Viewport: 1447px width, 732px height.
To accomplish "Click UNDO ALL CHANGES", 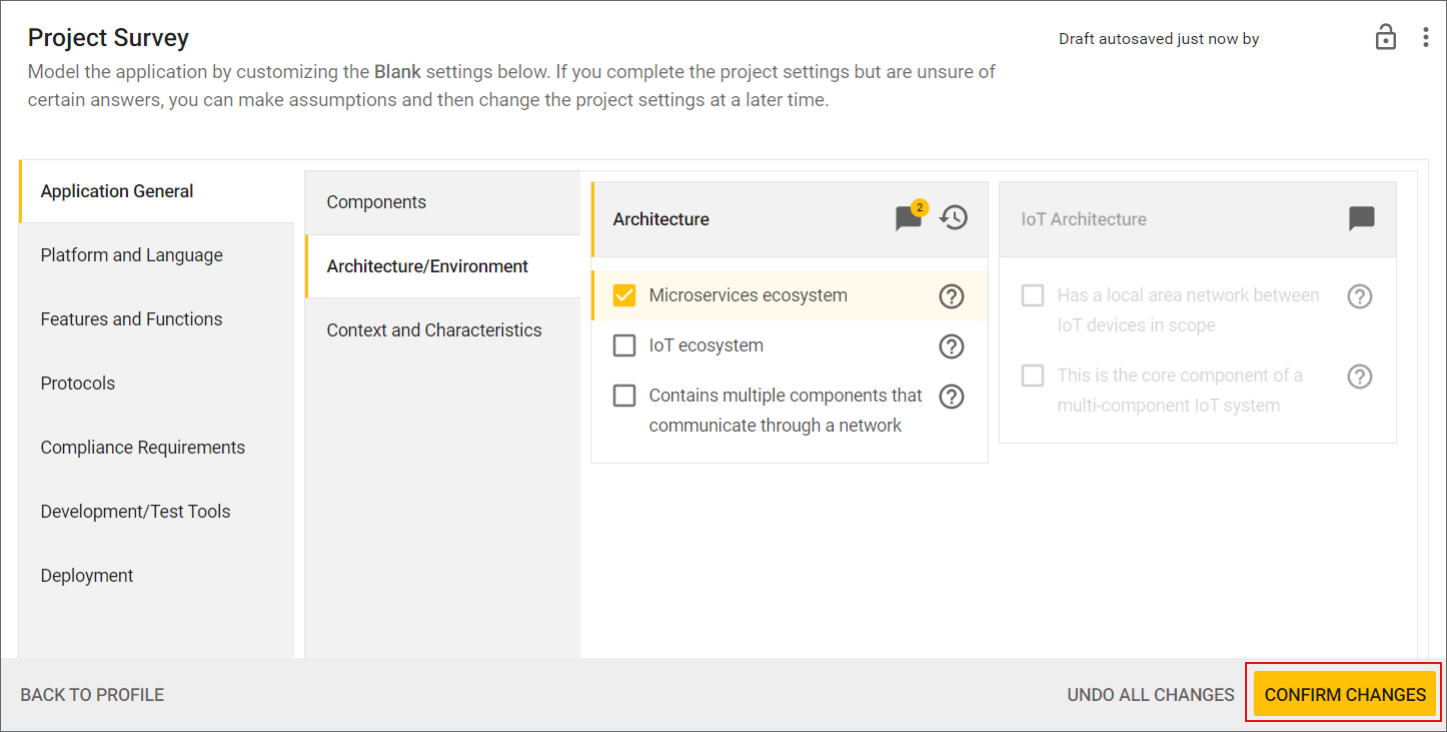I will pyautogui.click(x=1150, y=693).
